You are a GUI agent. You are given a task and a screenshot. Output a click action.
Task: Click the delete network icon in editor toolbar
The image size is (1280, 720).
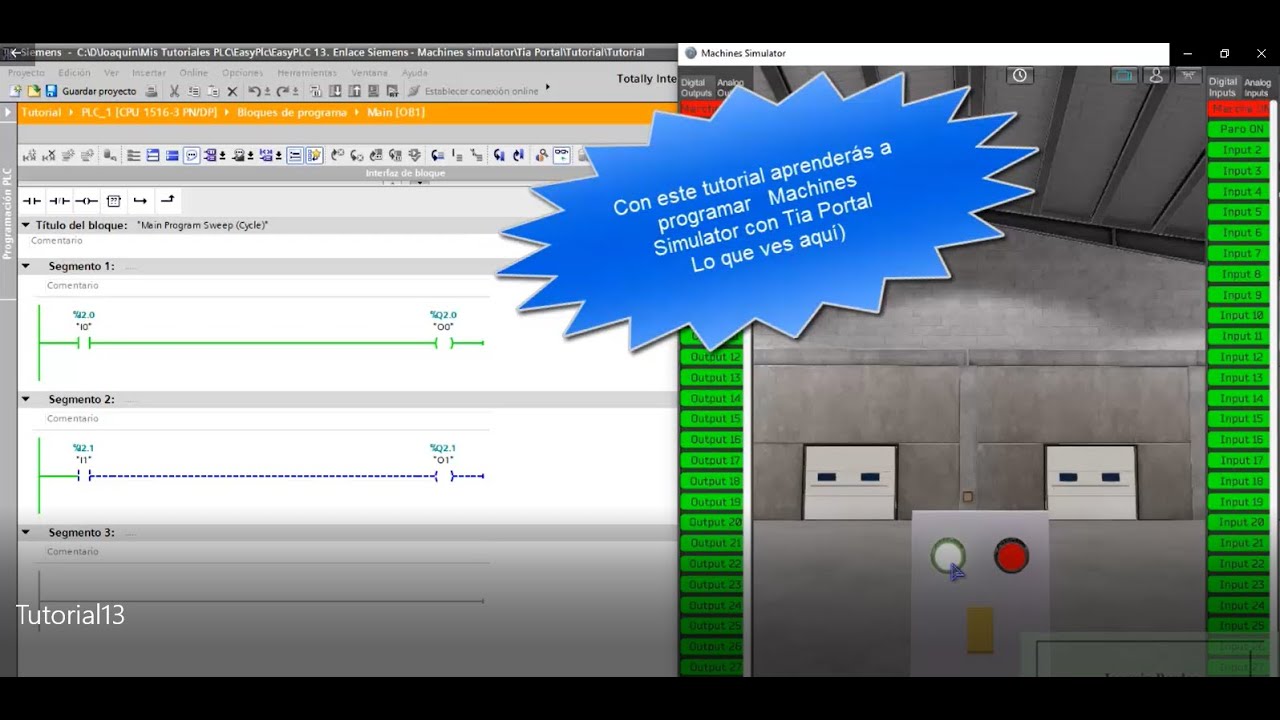48,155
